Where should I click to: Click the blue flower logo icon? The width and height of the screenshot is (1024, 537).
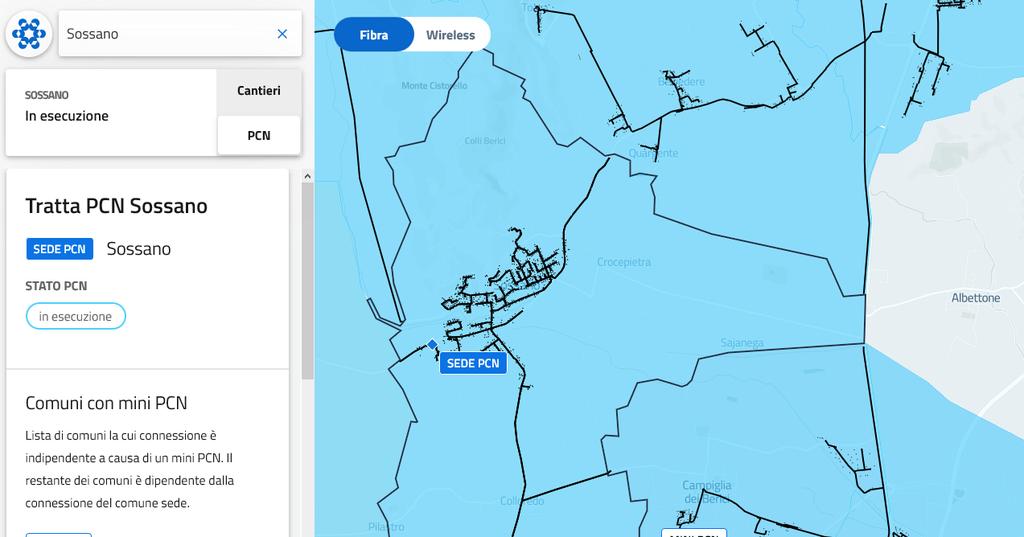(29, 34)
